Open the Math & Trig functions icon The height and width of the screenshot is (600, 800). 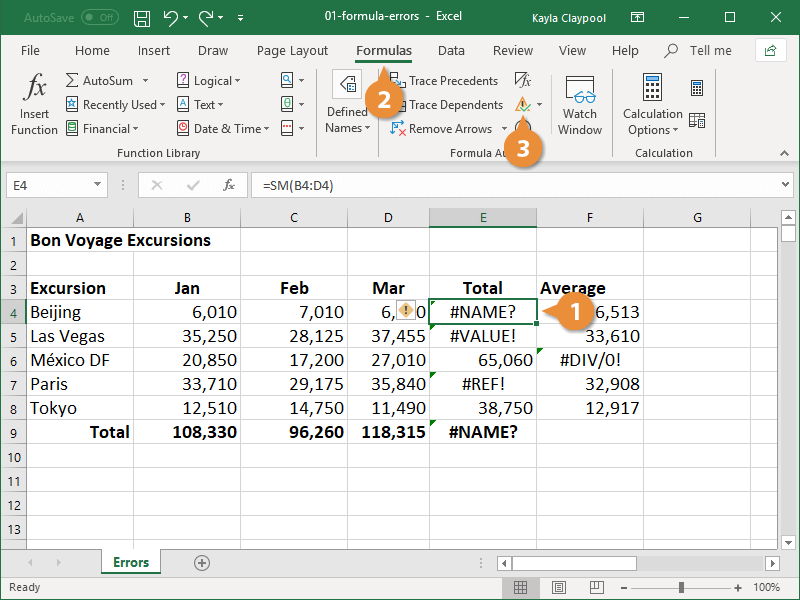pos(287,104)
